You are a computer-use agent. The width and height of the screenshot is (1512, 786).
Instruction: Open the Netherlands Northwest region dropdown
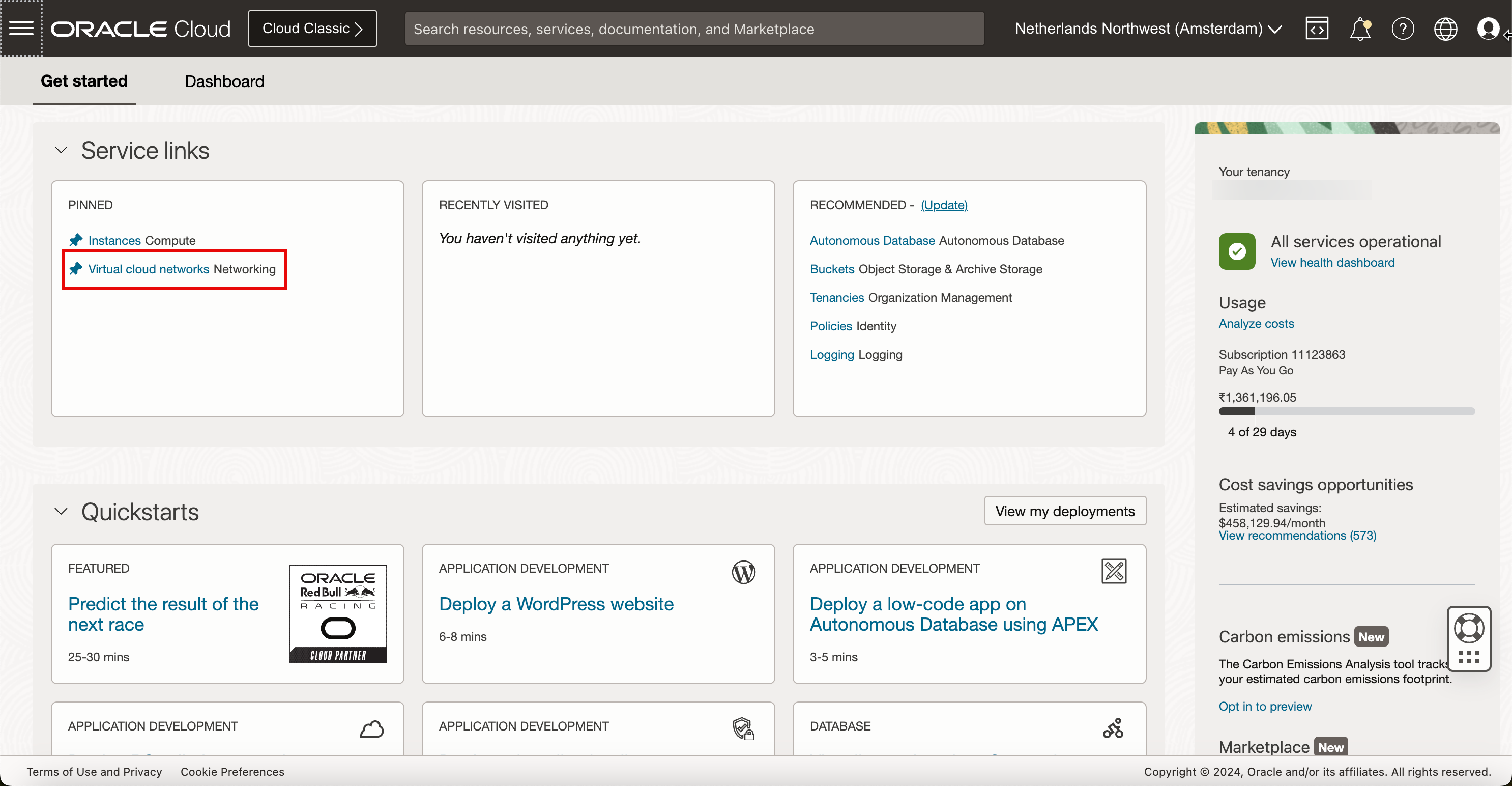point(1148,28)
